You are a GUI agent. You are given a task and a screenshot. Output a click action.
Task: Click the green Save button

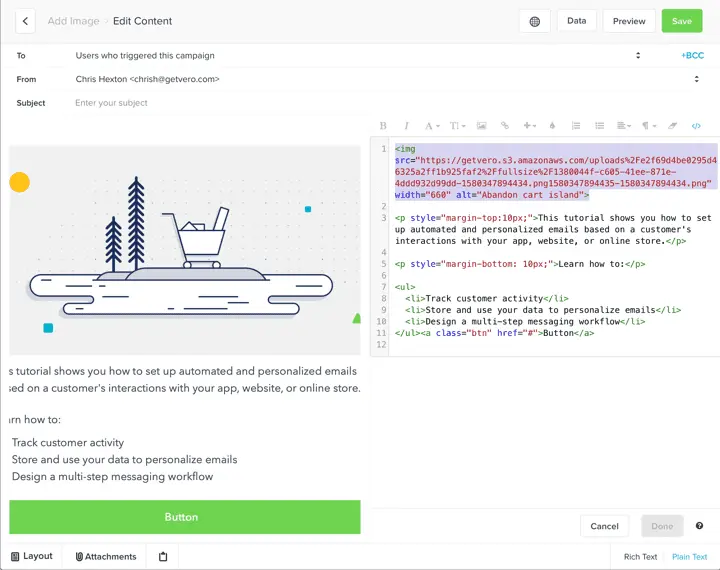681,21
